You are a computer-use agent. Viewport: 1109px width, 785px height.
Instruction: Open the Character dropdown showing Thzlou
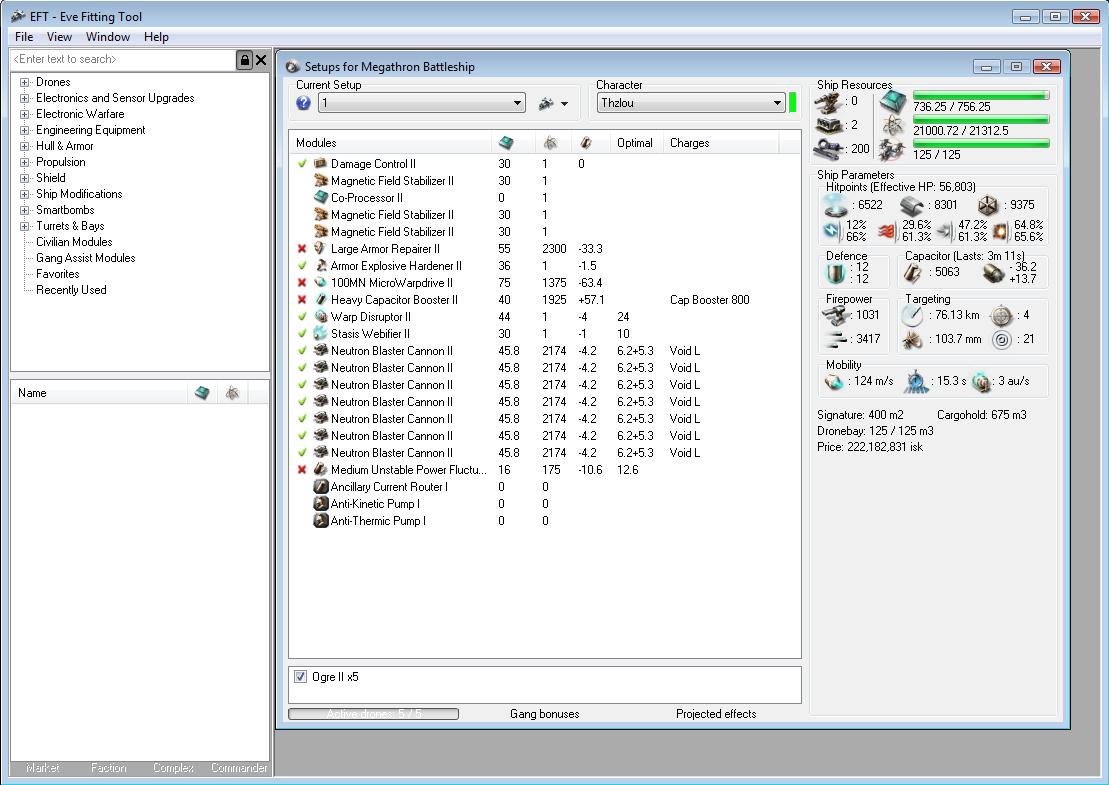point(691,103)
